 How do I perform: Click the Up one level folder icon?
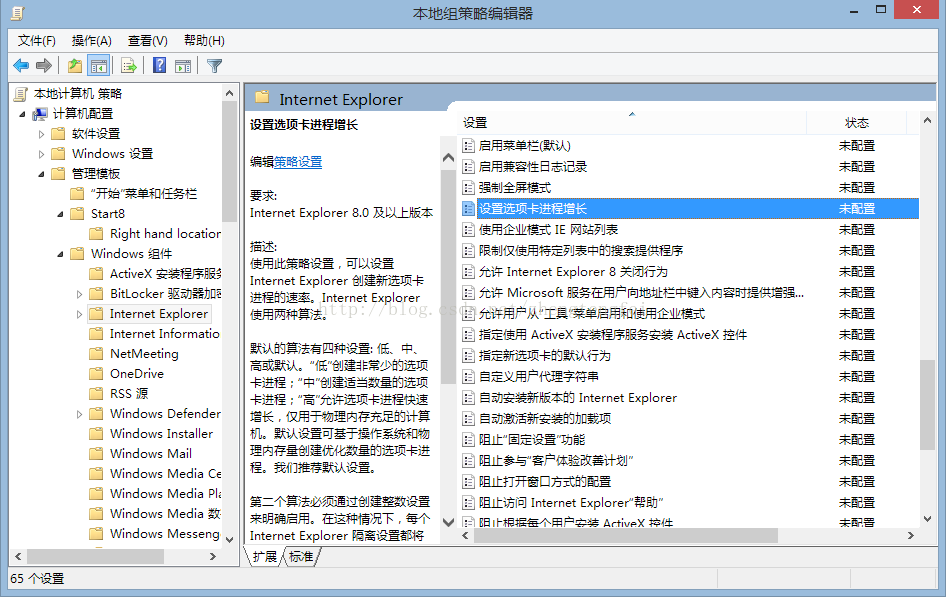[x=75, y=65]
